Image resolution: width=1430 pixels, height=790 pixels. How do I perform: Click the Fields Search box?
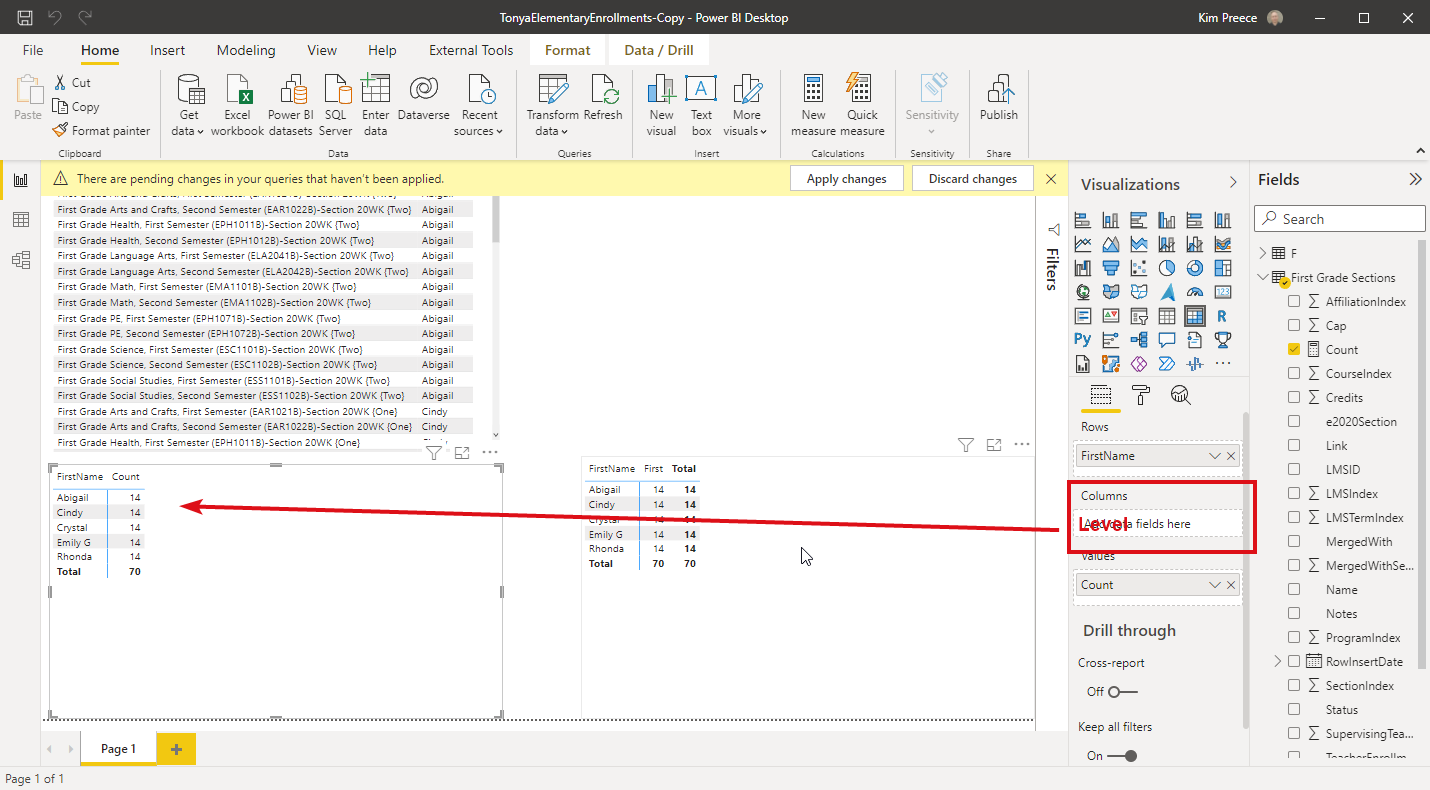(x=1340, y=219)
